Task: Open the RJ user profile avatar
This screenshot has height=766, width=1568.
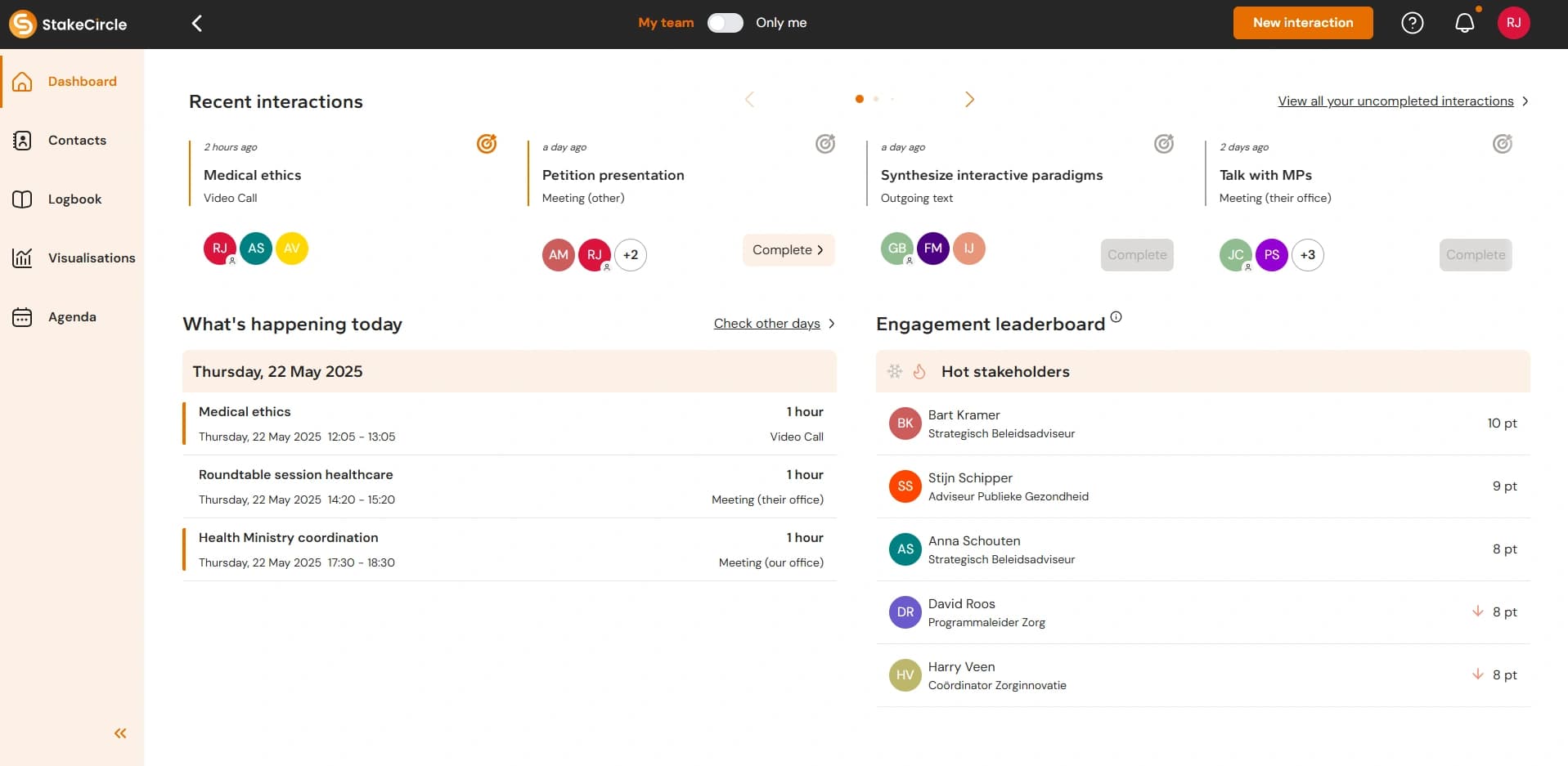Action: [1513, 23]
